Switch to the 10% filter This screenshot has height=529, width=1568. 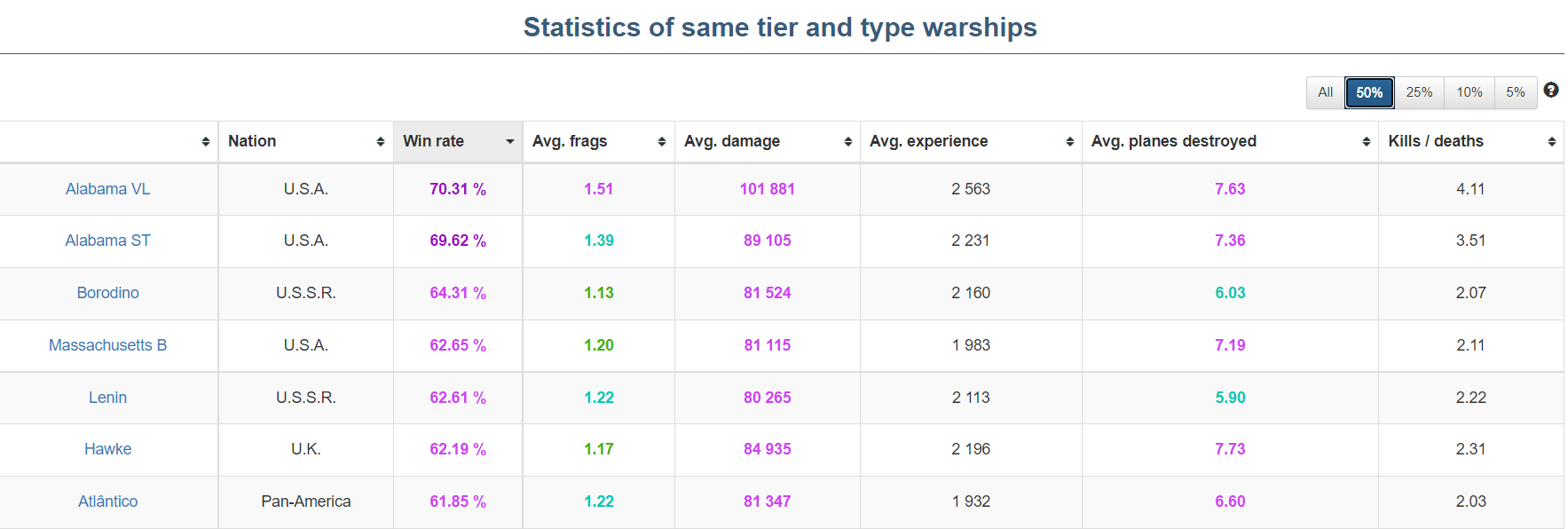[1469, 92]
